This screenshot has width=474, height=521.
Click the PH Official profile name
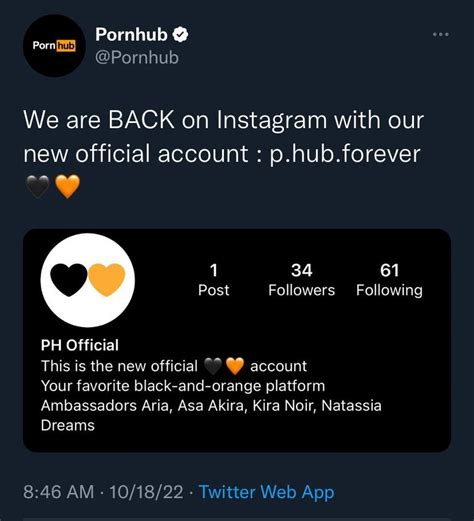point(80,345)
